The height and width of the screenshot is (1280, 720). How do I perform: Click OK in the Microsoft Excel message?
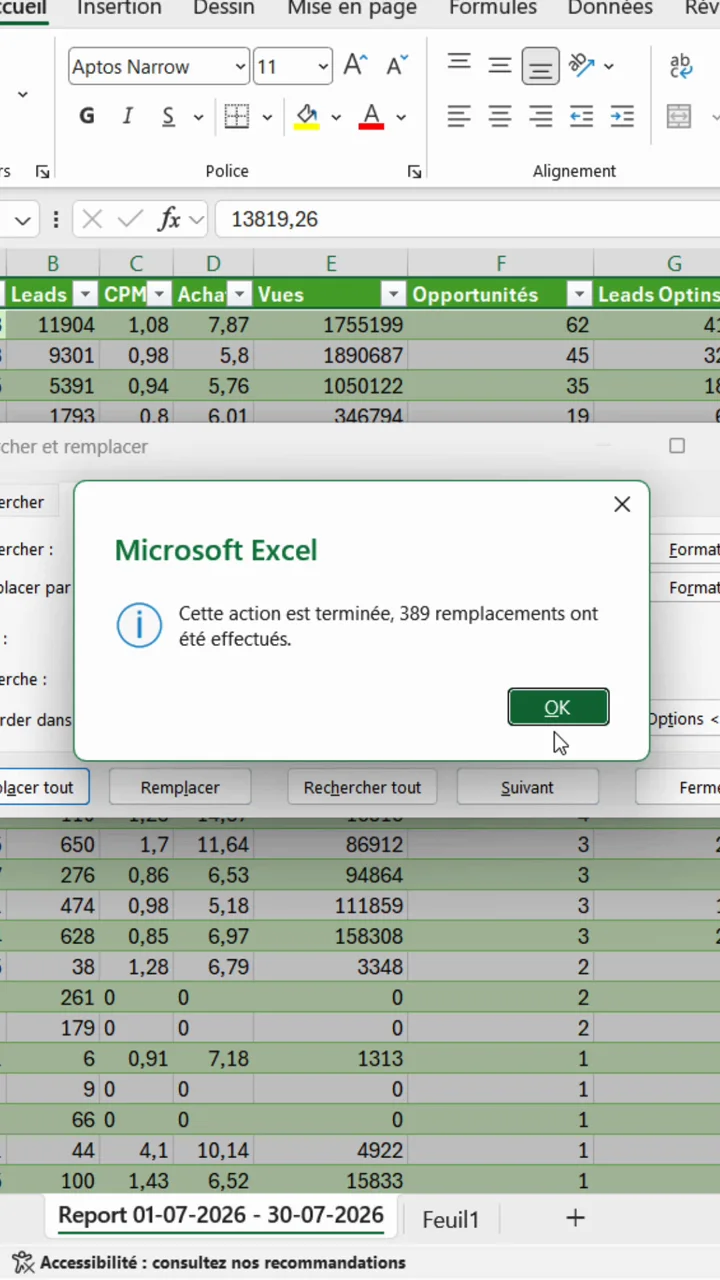click(x=558, y=707)
